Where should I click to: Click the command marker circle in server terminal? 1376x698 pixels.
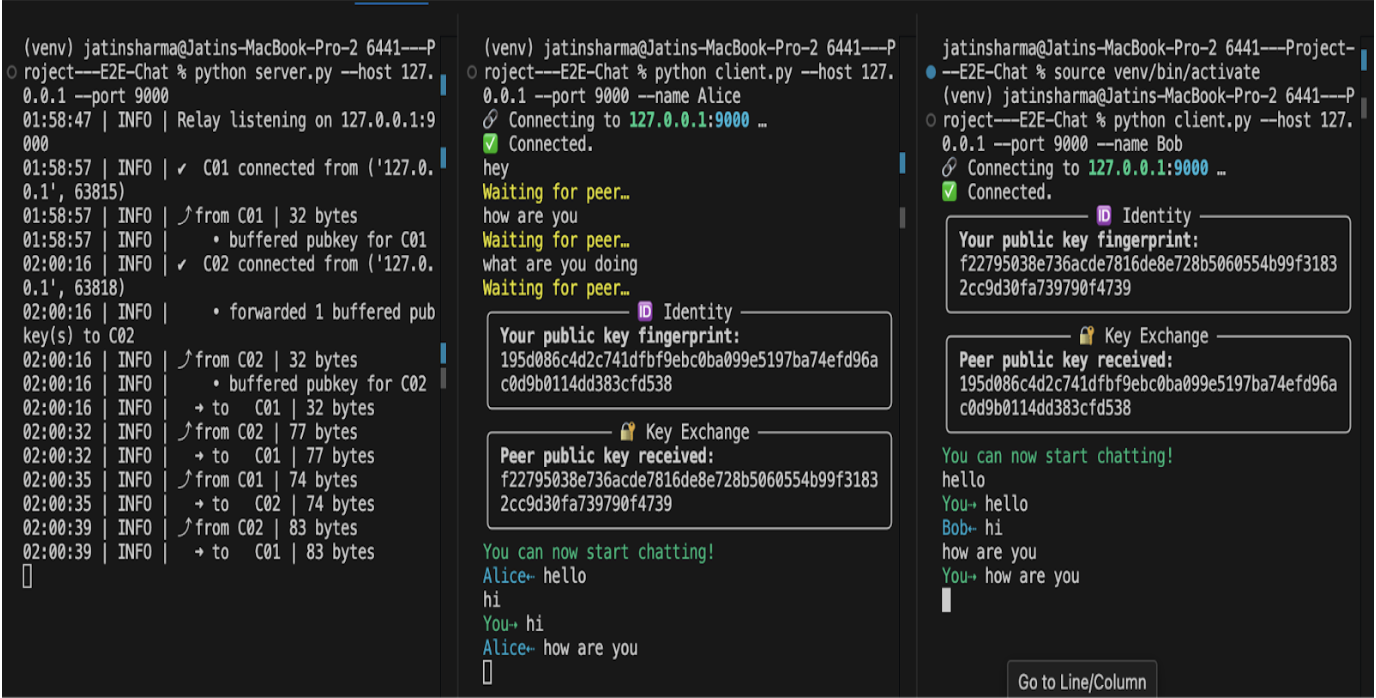point(10,72)
